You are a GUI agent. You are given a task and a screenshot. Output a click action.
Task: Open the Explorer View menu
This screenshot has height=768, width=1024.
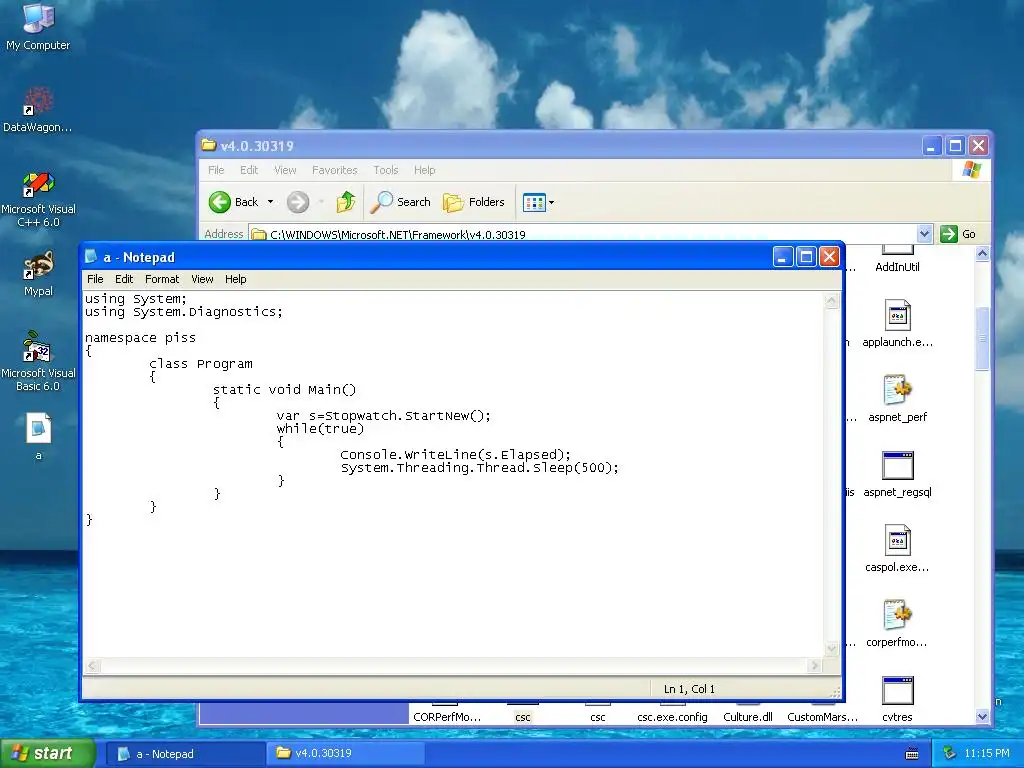(285, 170)
